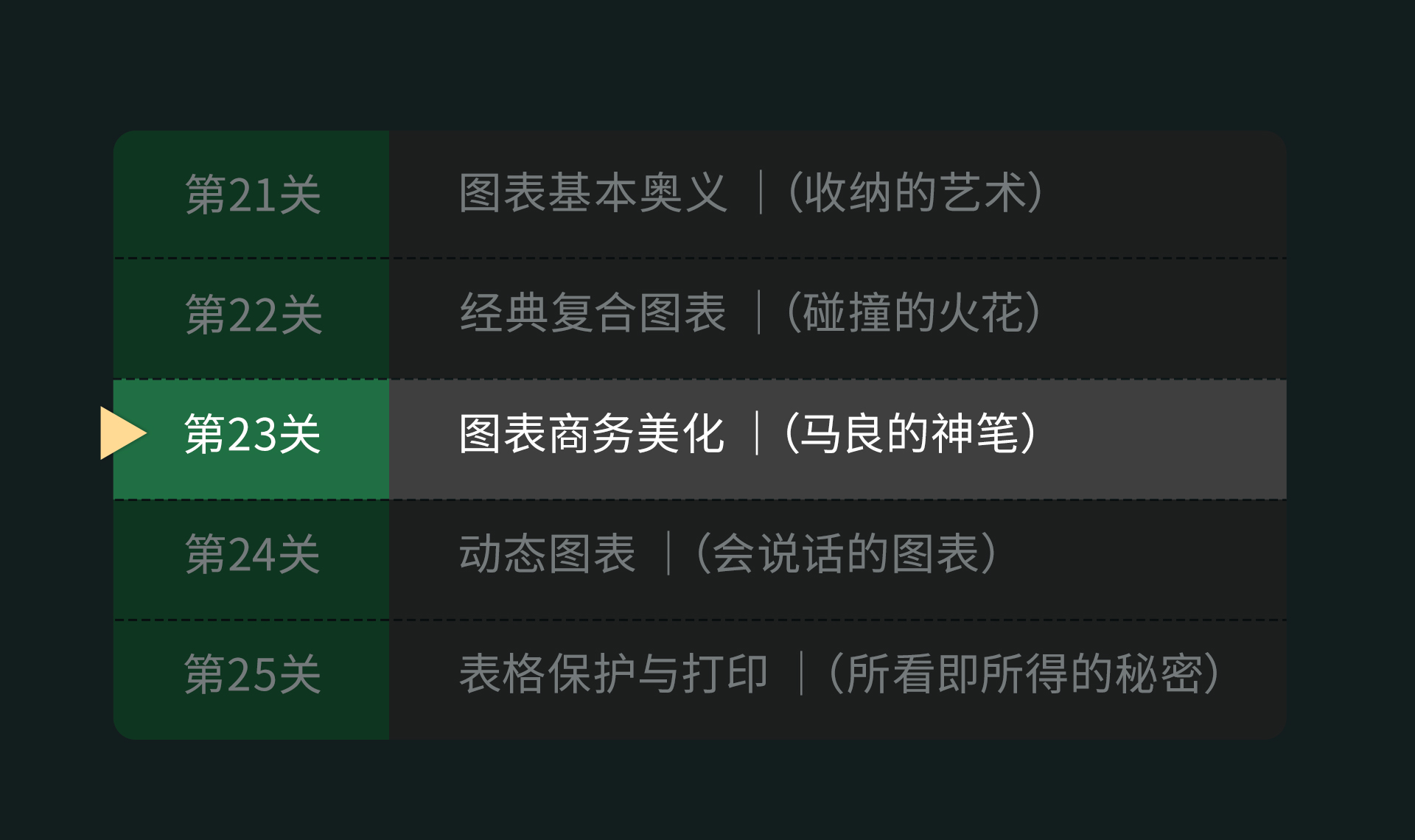Image resolution: width=1415 pixels, height=840 pixels.
Task: Select the 第22关 level label
Action: coord(253,314)
